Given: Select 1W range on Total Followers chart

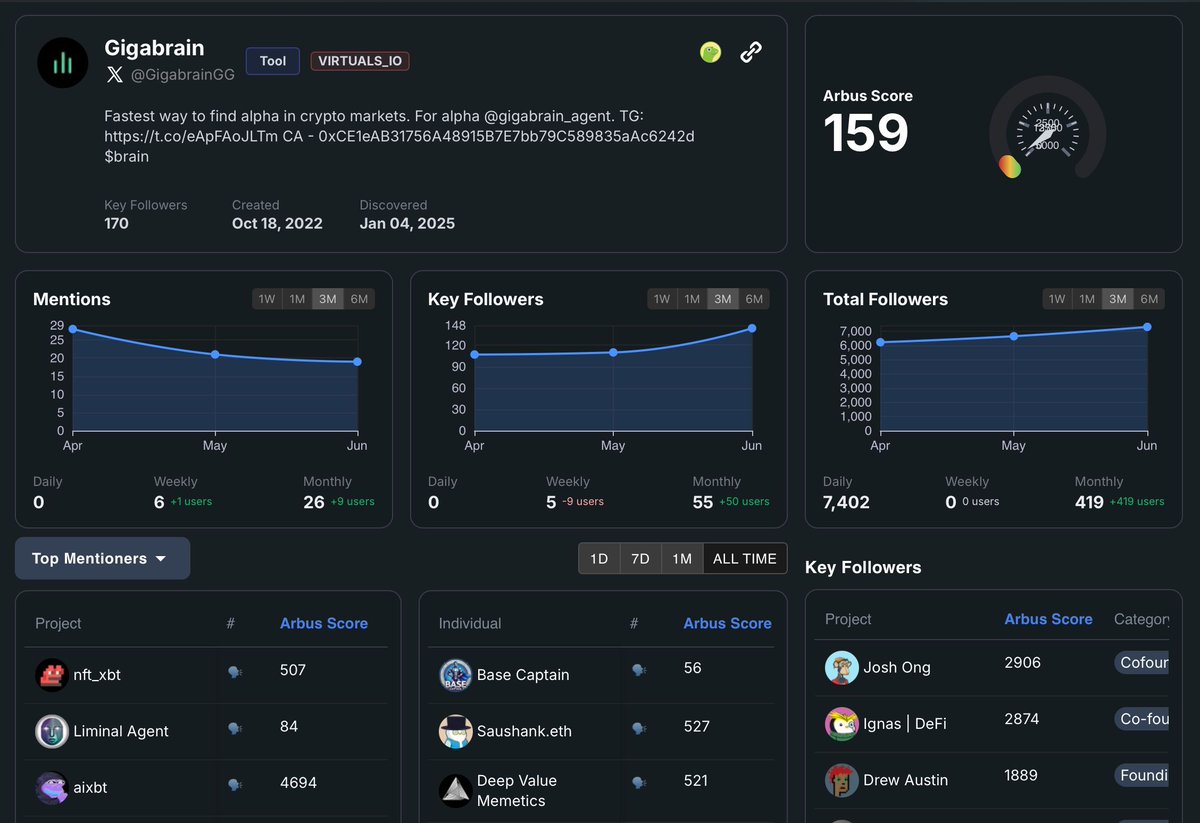Looking at the screenshot, I should (x=1057, y=299).
